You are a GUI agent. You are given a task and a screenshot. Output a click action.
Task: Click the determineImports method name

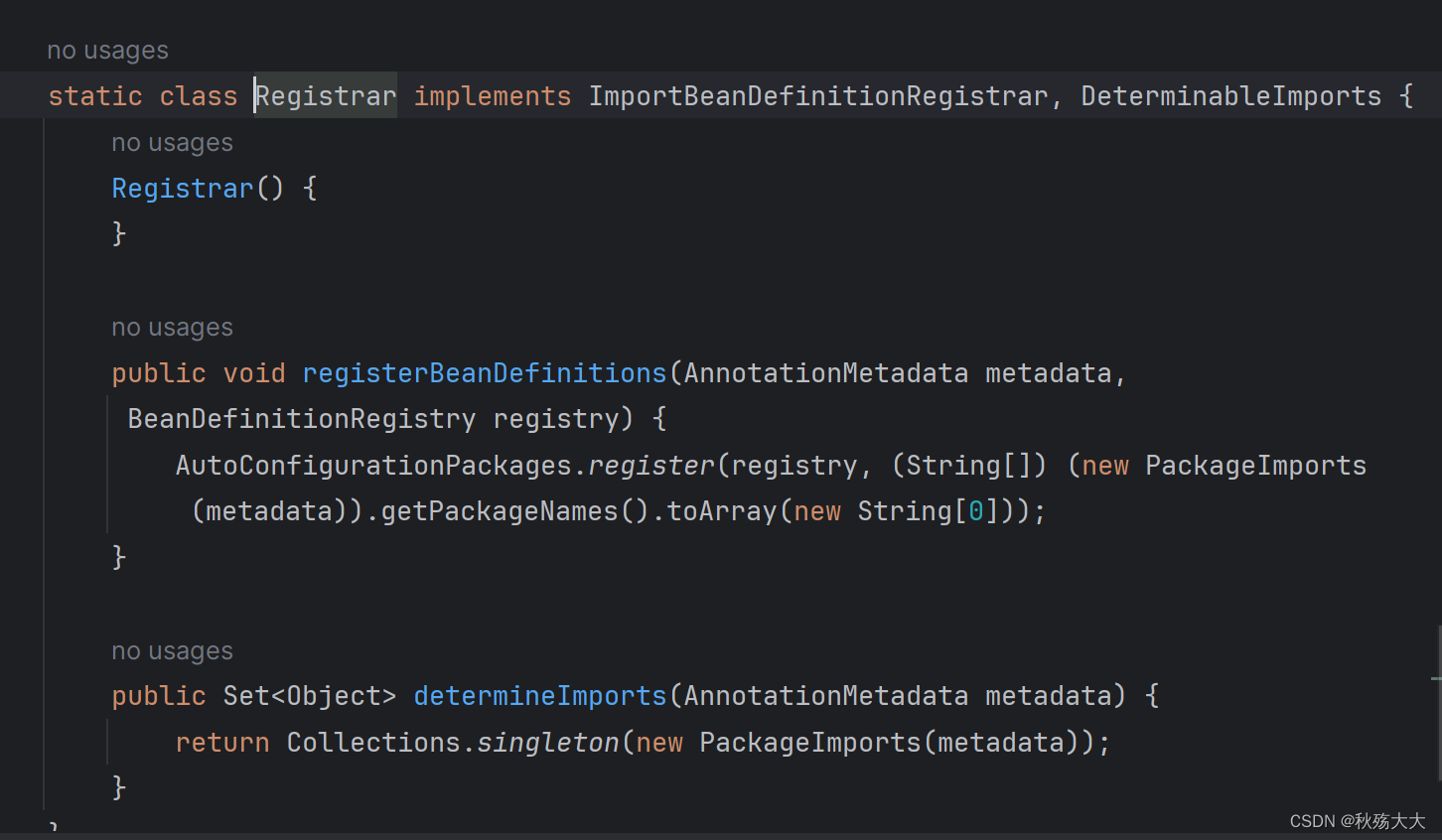coord(540,696)
